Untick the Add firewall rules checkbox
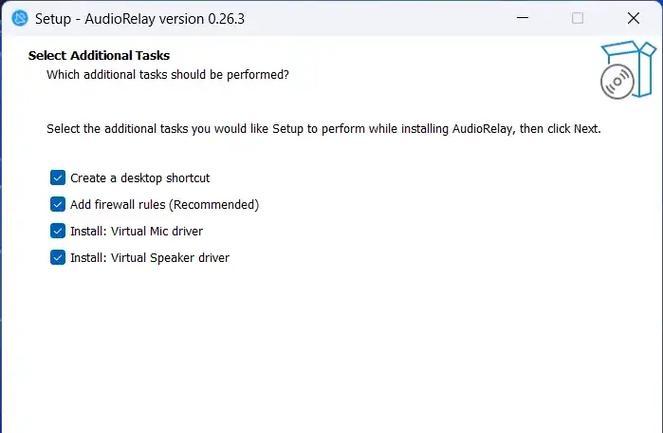 pos(58,204)
